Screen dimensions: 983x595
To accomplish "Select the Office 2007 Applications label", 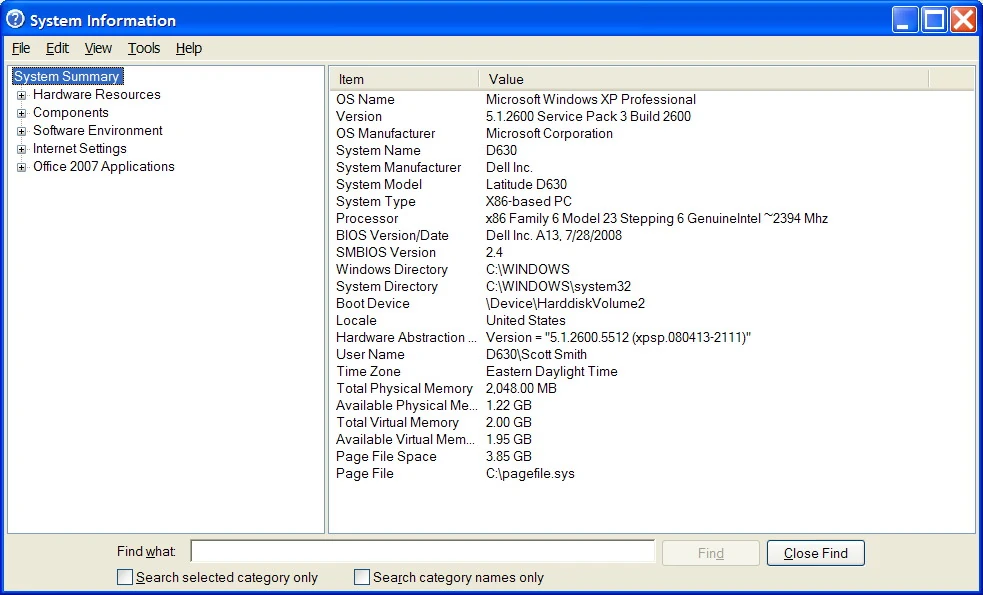I will (x=103, y=167).
